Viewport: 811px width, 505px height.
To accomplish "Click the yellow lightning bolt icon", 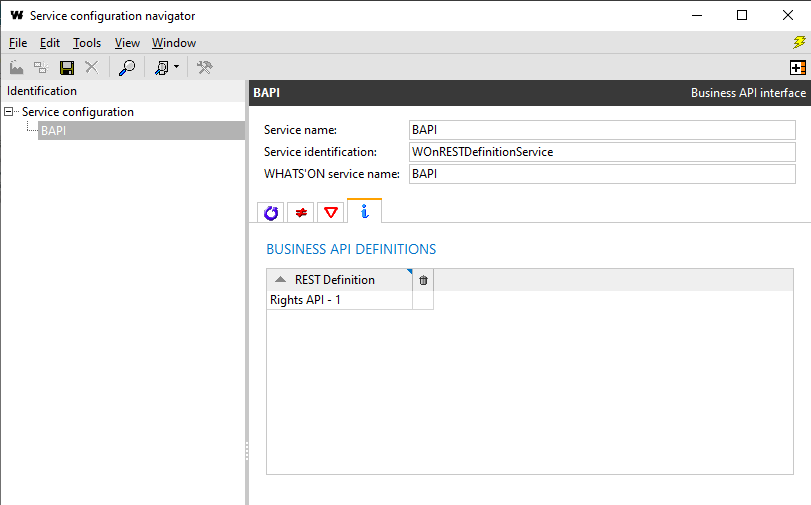I will point(799,42).
